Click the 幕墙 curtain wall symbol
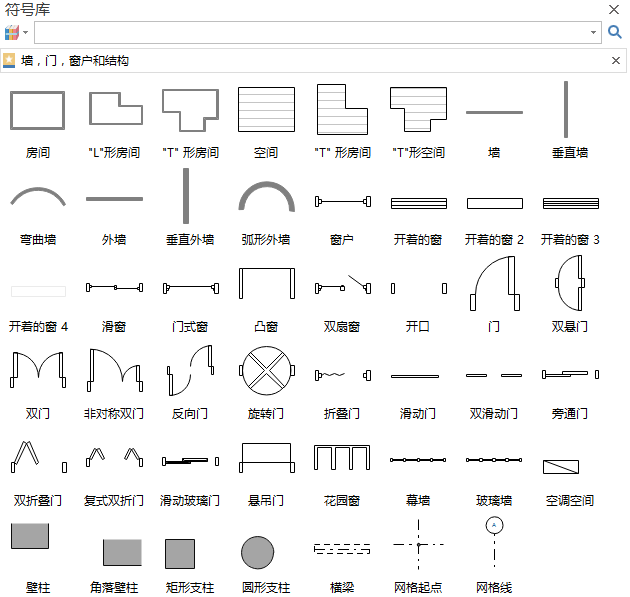The image size is (630, 597). 418,460
